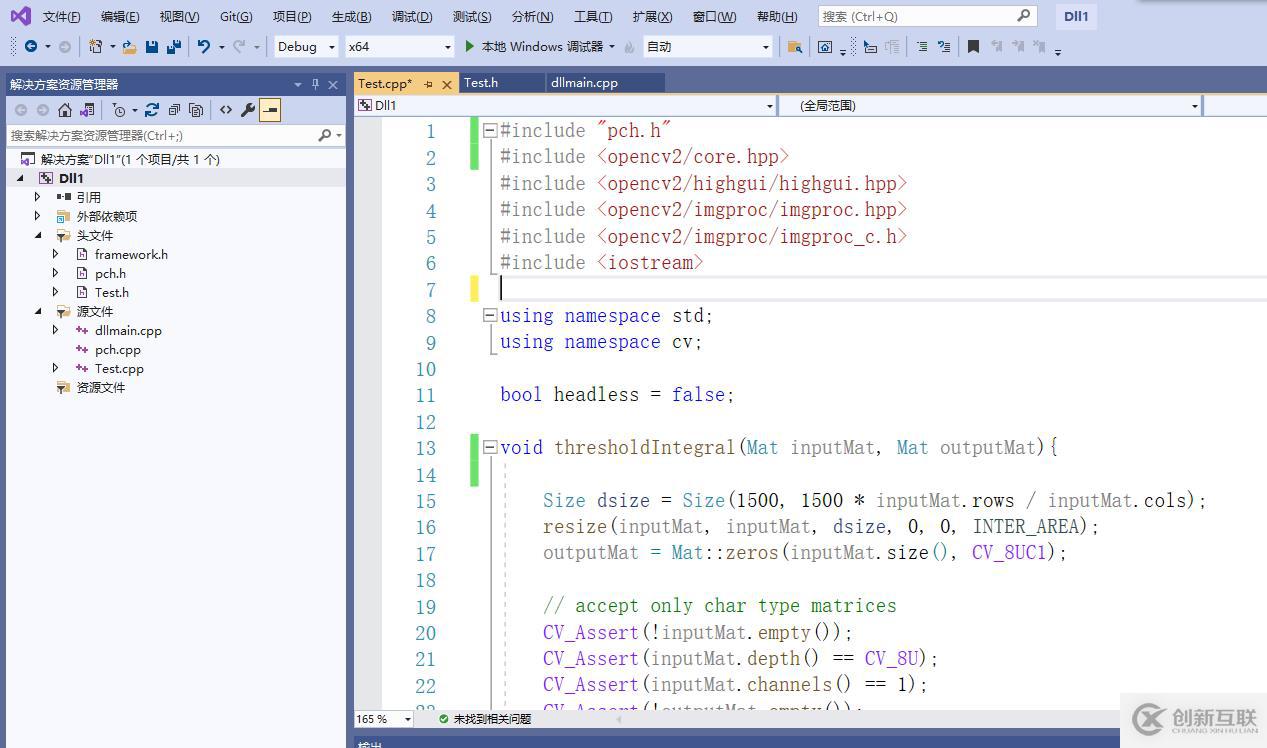
Task: Click the Find in Files folder icon
Action: [795, 47]
